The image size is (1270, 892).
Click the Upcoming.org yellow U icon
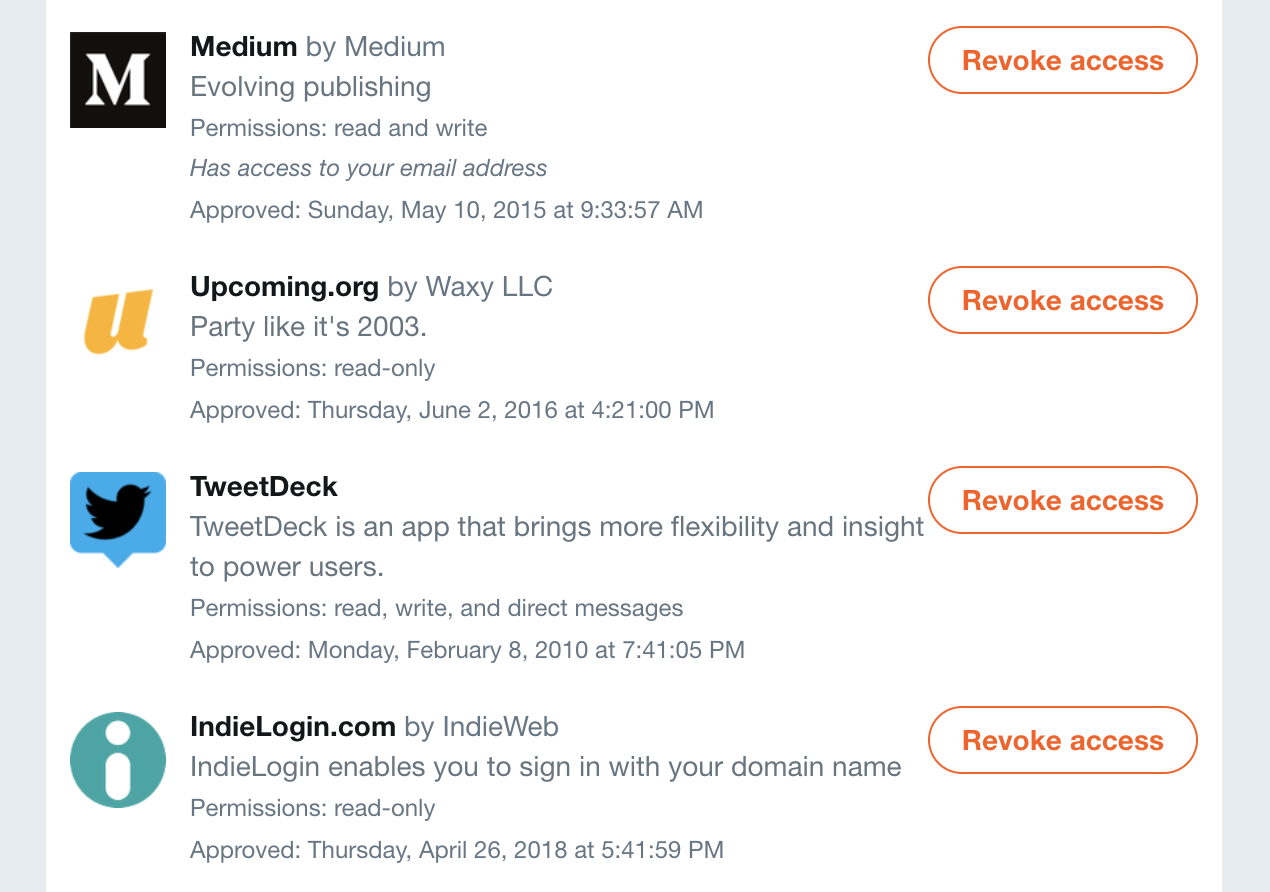coord(118,320)
